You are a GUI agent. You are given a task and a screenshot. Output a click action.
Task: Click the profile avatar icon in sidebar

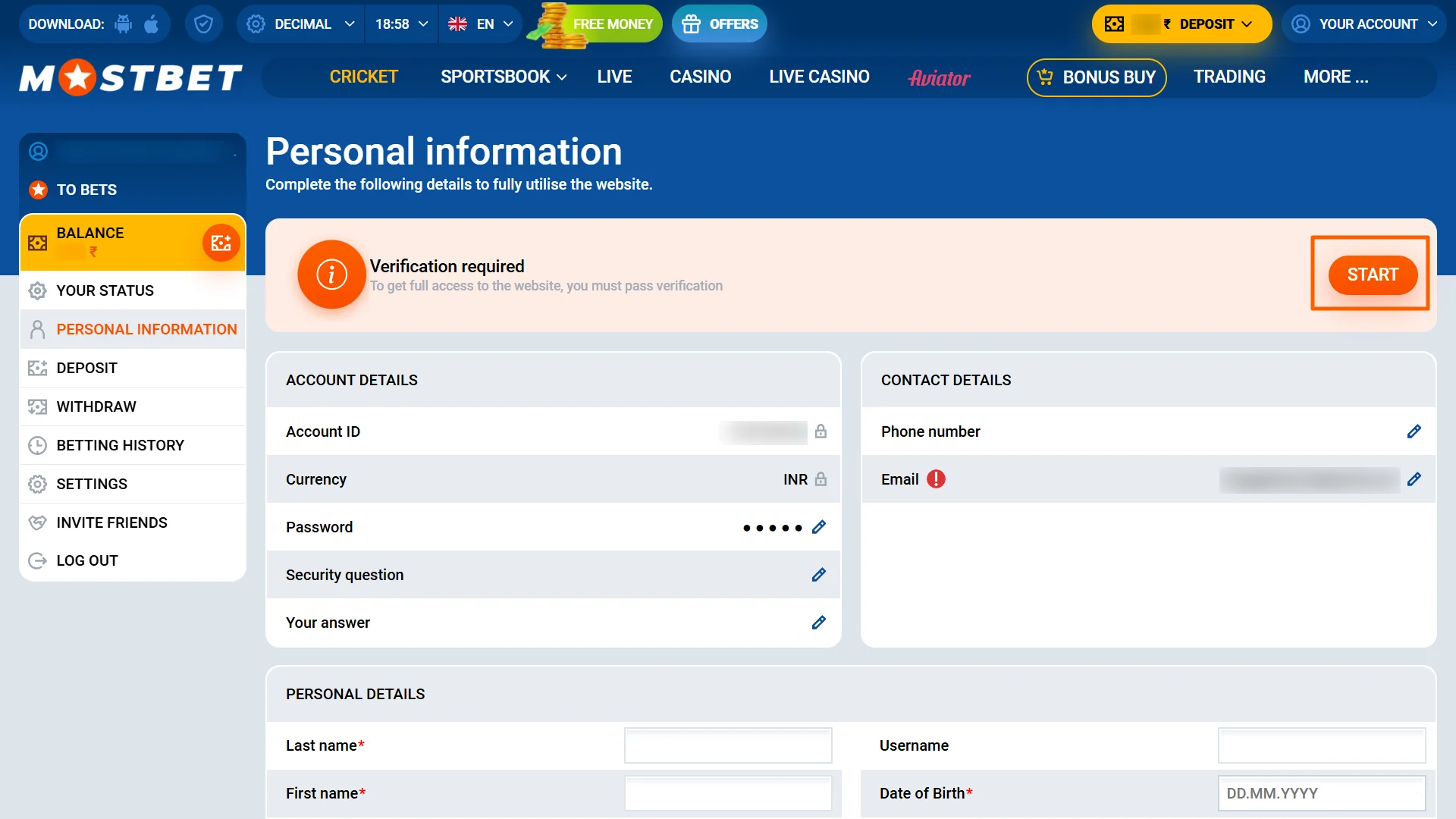click(x=38, y=152)
